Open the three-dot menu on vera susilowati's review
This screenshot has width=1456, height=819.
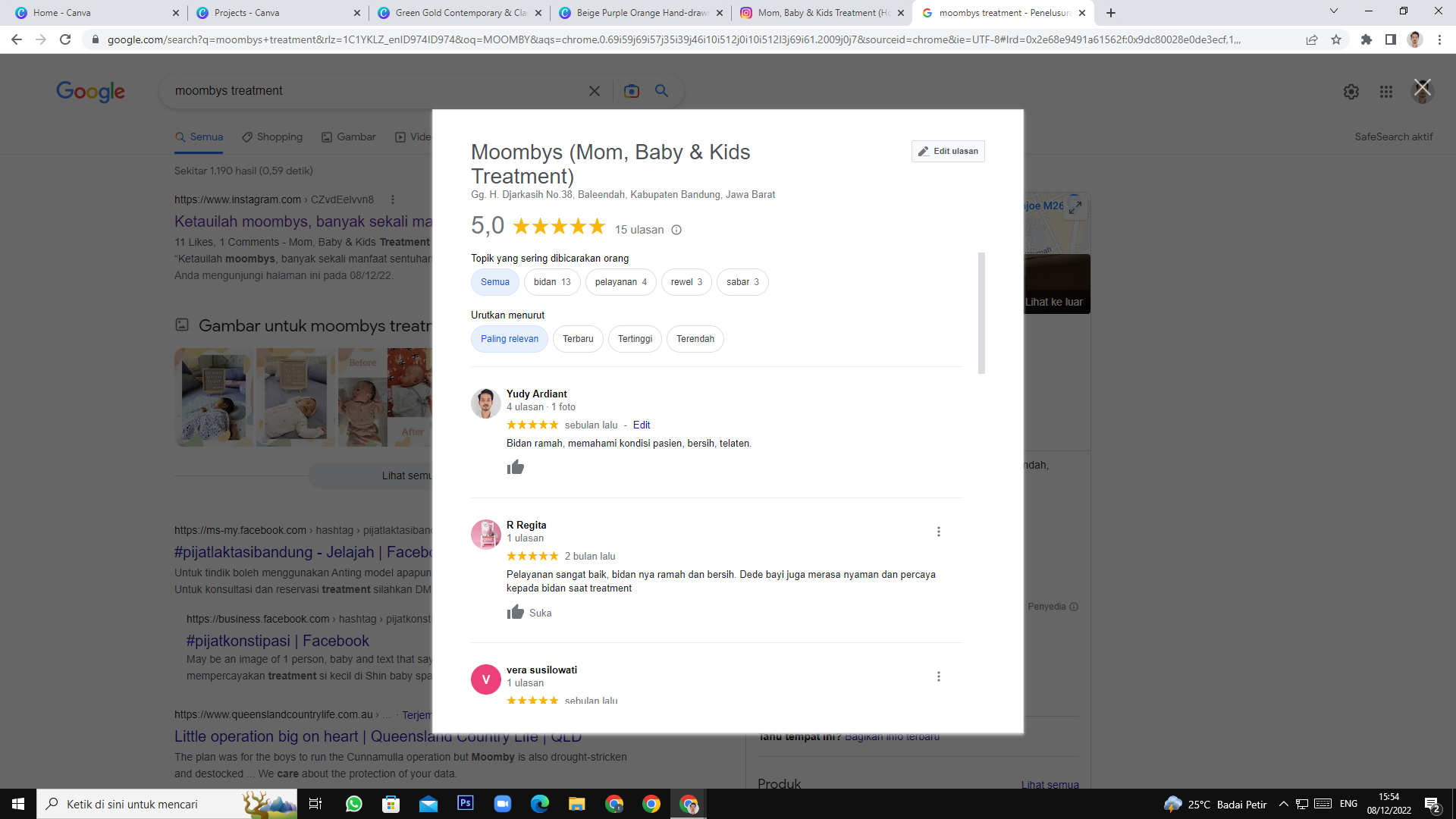click(x=938, y=676)
